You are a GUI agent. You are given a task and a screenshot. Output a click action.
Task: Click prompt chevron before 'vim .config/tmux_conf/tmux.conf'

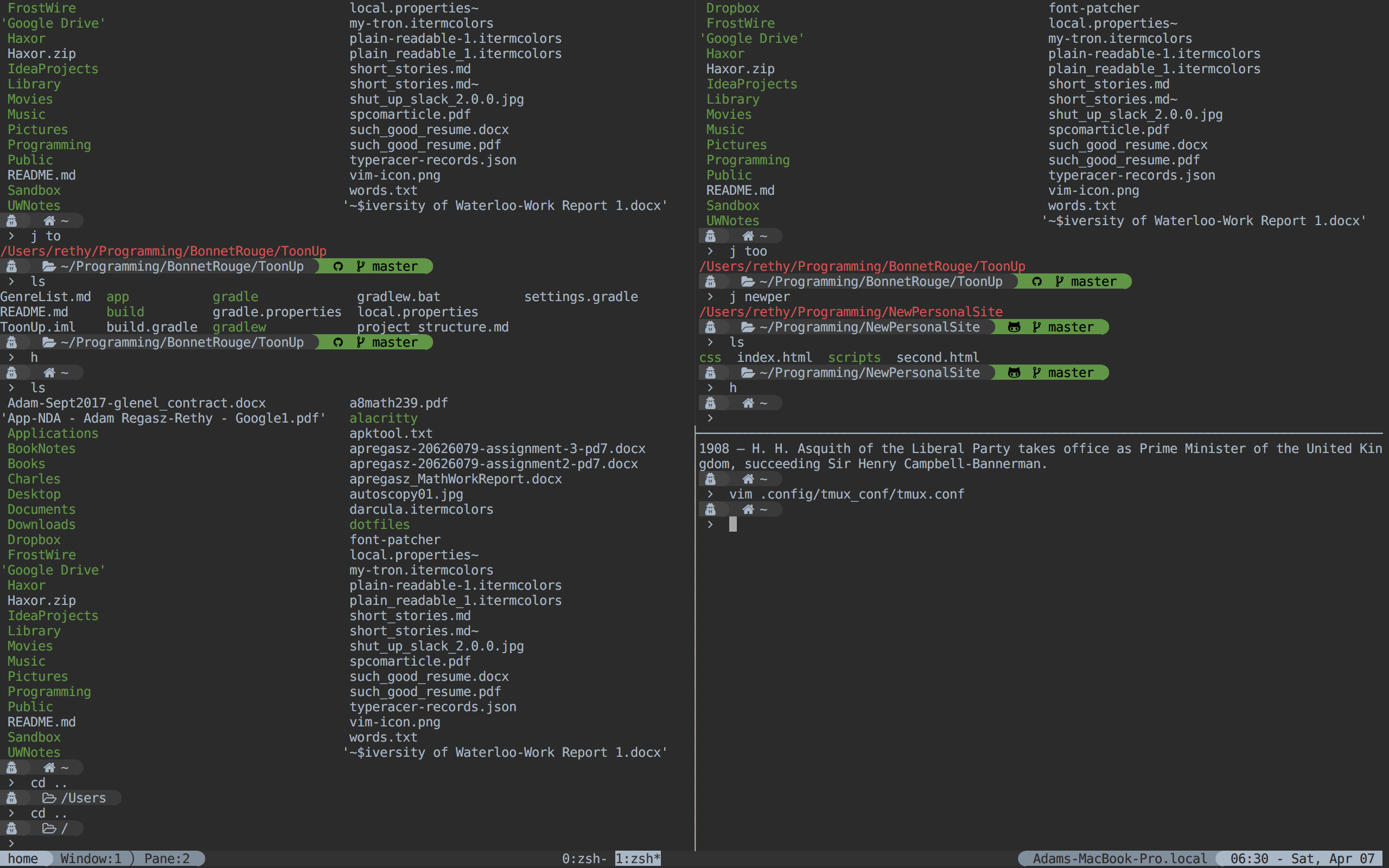pos(710,494)
